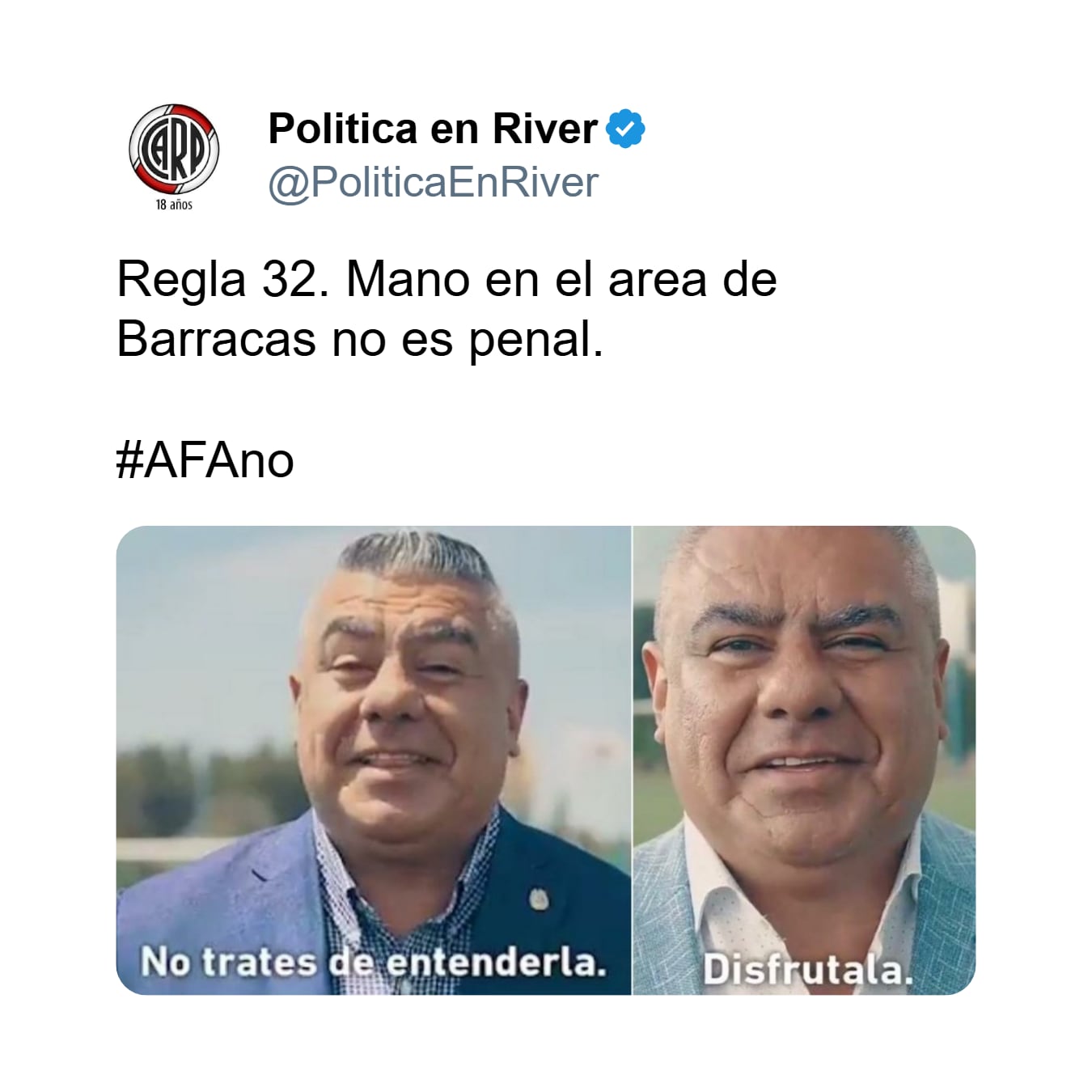Viewport: 1092px width, 1092px height.
Task: Click the blue verified badge
Action: click(x=625, y=129)
